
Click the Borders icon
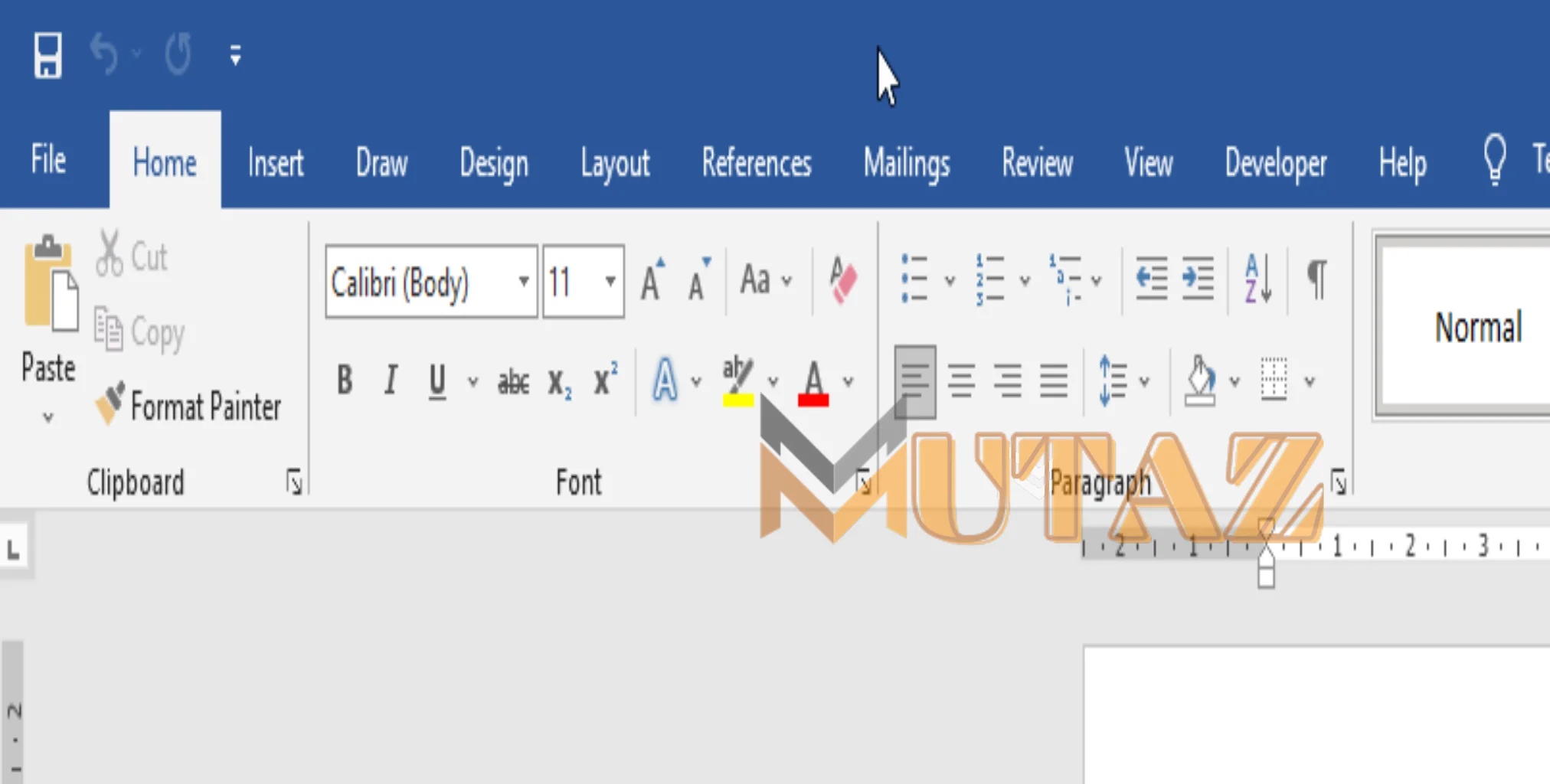tap(1274, 380)
